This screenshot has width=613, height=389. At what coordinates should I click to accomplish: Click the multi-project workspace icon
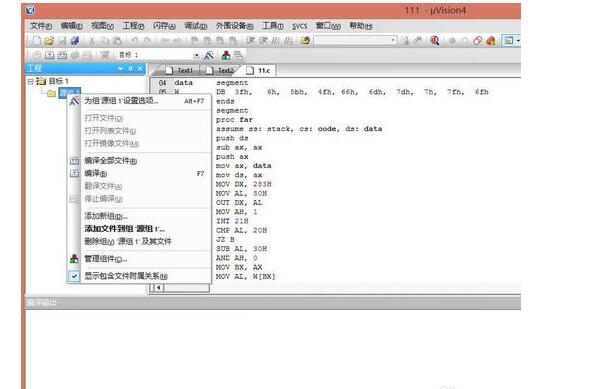point(238,55)
